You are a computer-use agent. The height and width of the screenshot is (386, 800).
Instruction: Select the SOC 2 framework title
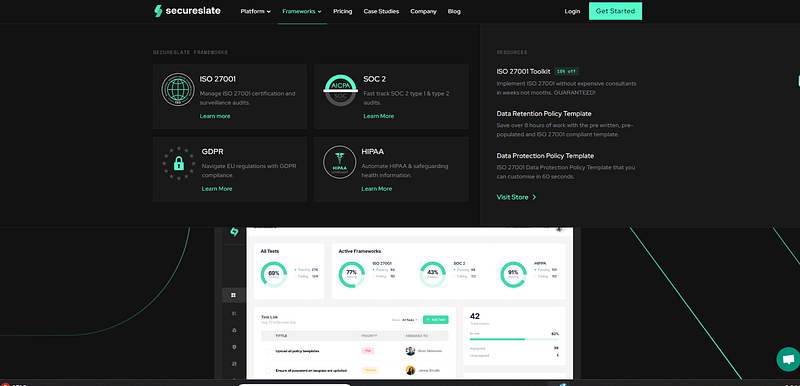pyautogui.click(x=374, y=79)
